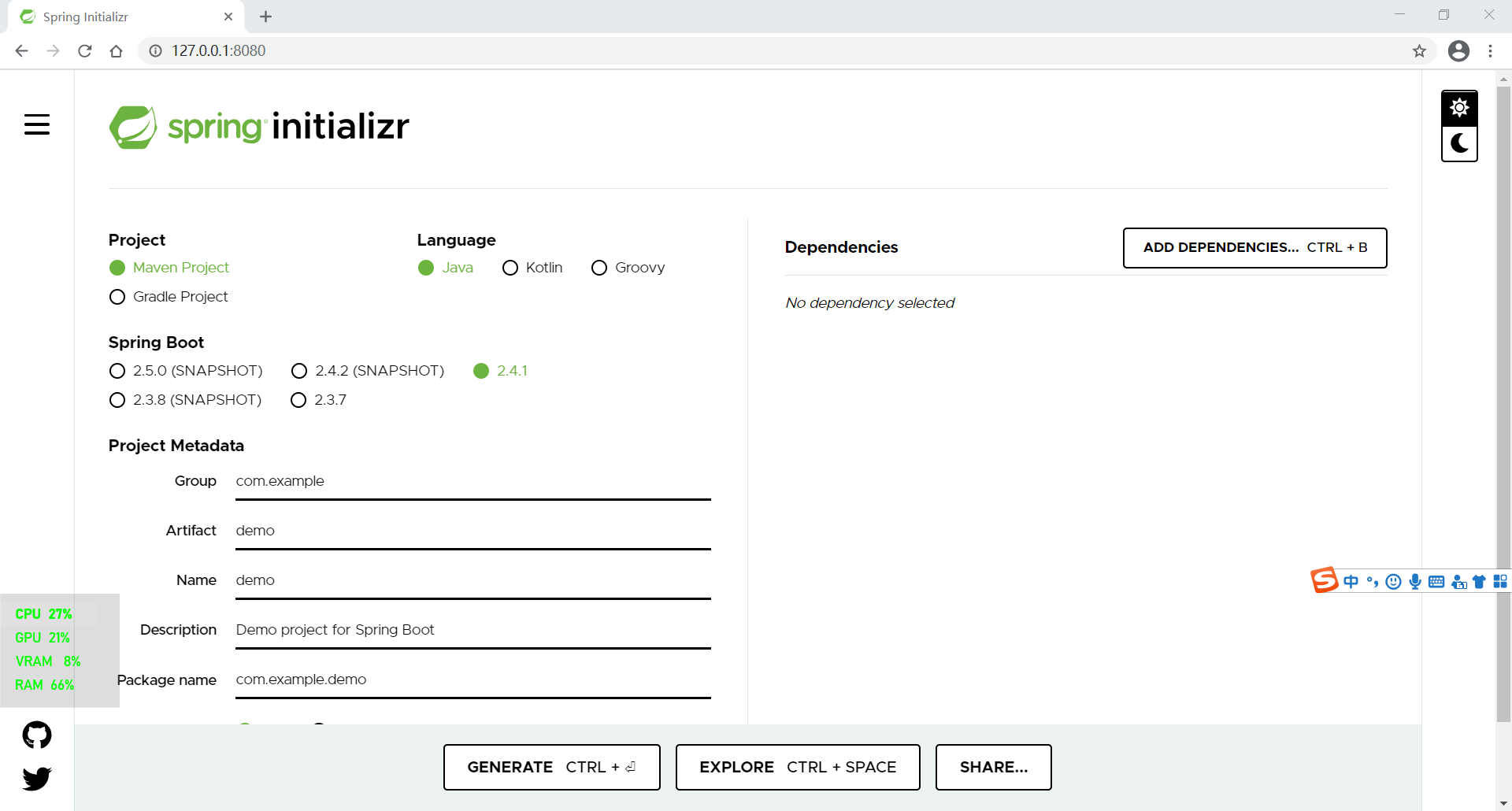Switch to light theme sun icon
The image size is (1512, 811).
(x=1459, y=108)
